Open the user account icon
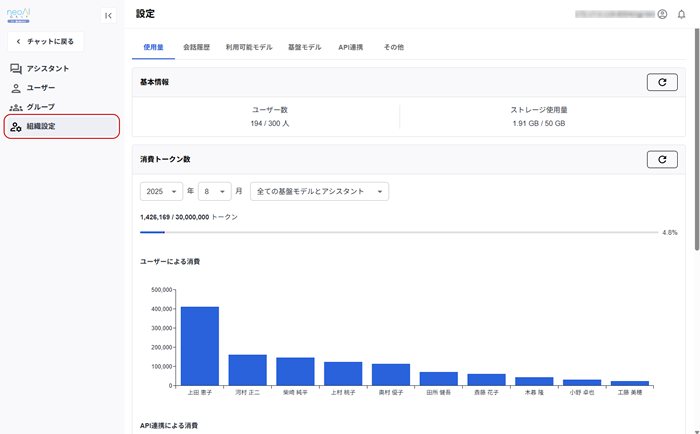 click(x=662, y=14)
